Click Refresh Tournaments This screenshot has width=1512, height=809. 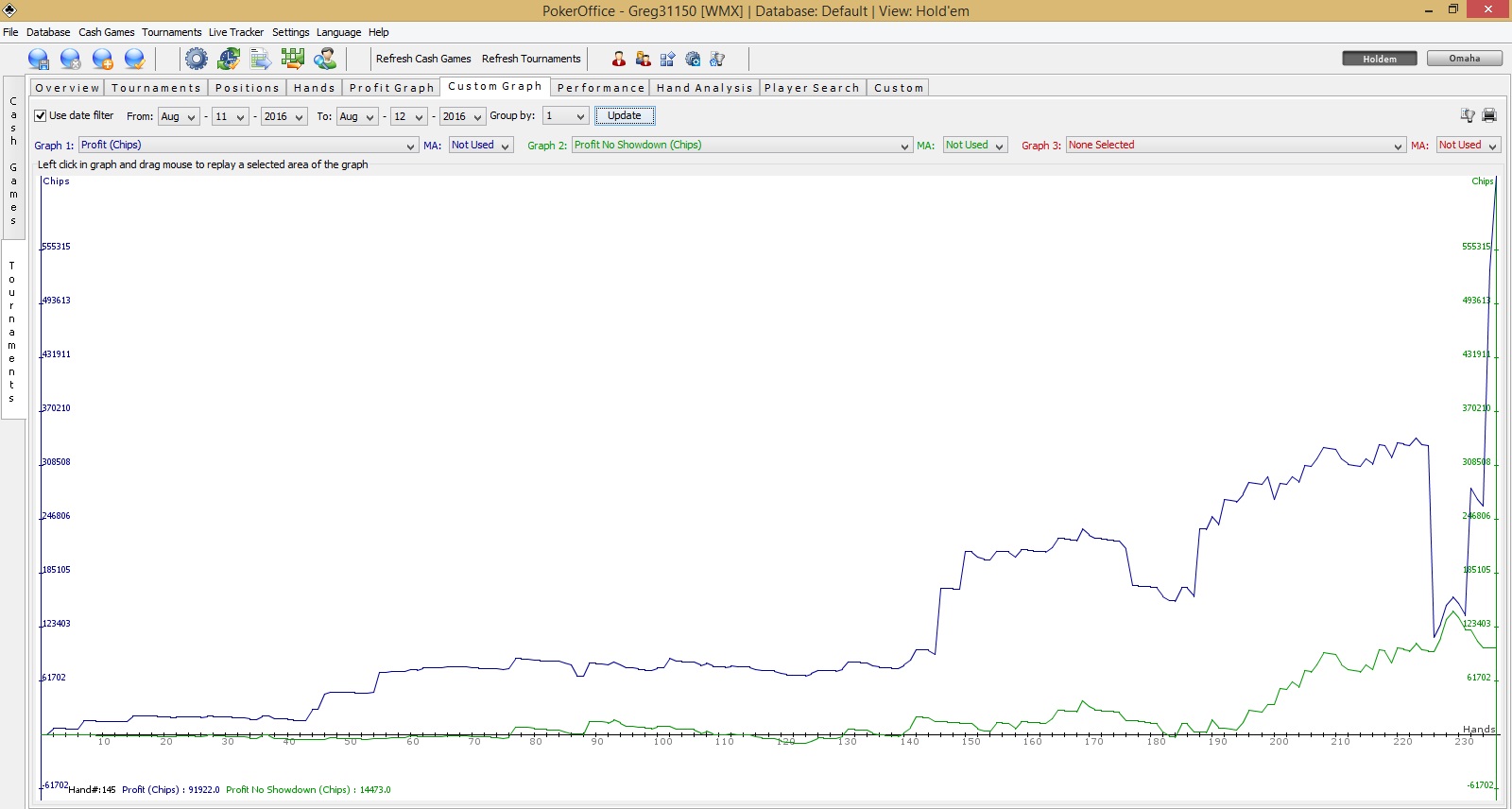tap(531, 59)
